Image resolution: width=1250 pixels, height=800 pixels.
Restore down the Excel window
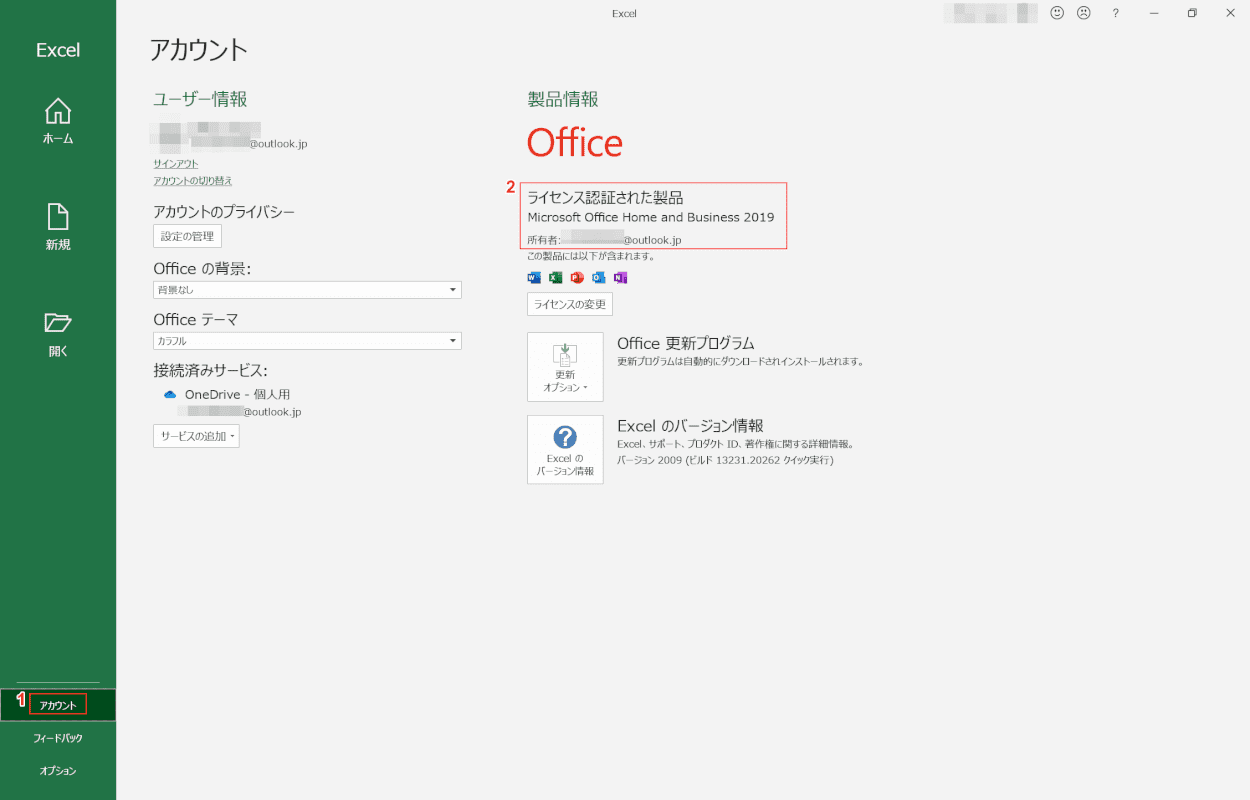[1192, 13]
